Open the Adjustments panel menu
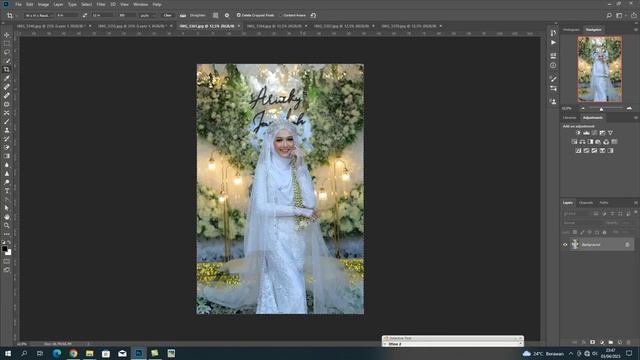Image resolution: width=640 pixels, height=360 pixels. (x=636, y=118)
